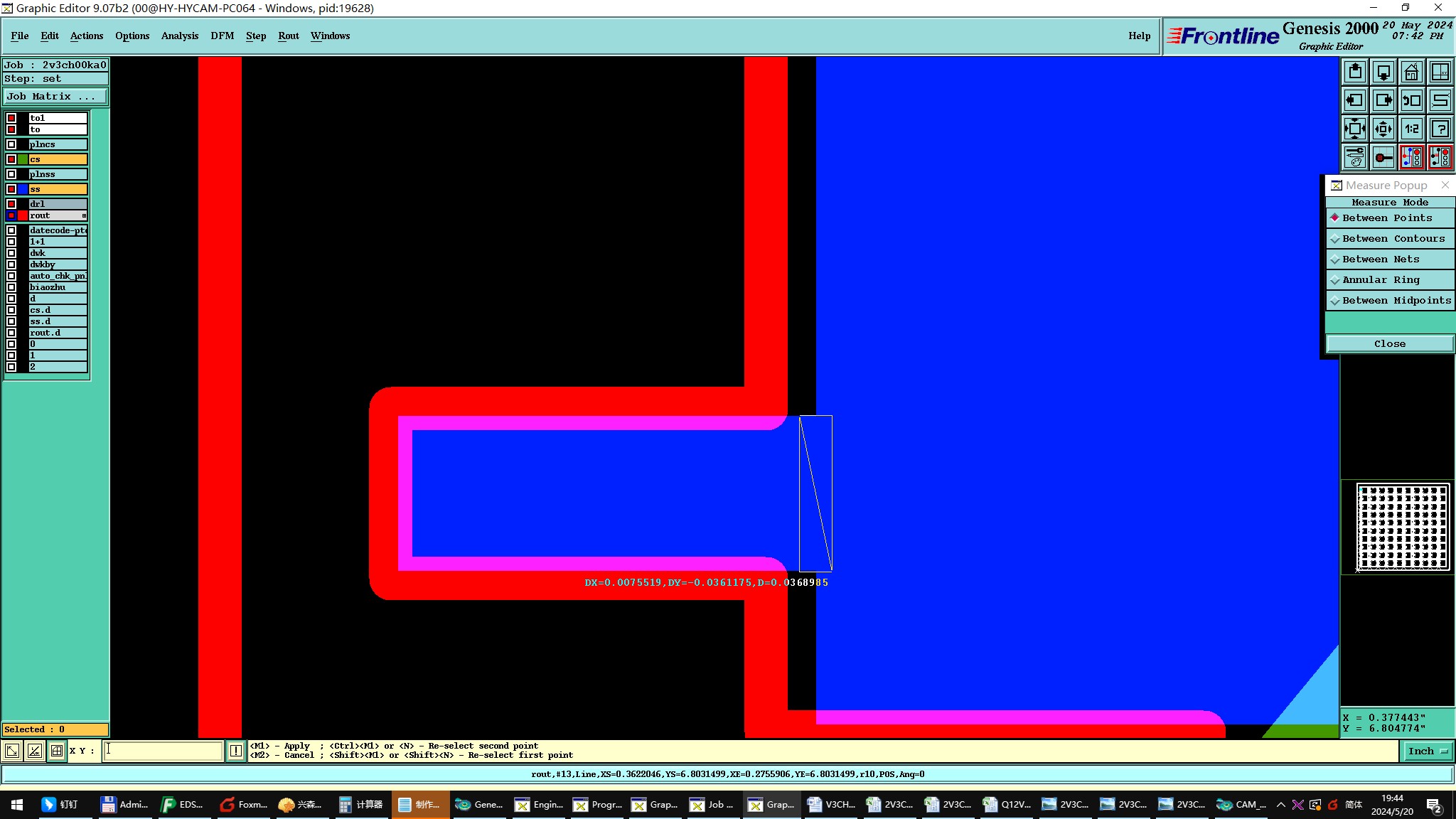
Task: Toggle the visibility box of datecode-pte layer
Action: pyautogui.click(x=11, y=230)
